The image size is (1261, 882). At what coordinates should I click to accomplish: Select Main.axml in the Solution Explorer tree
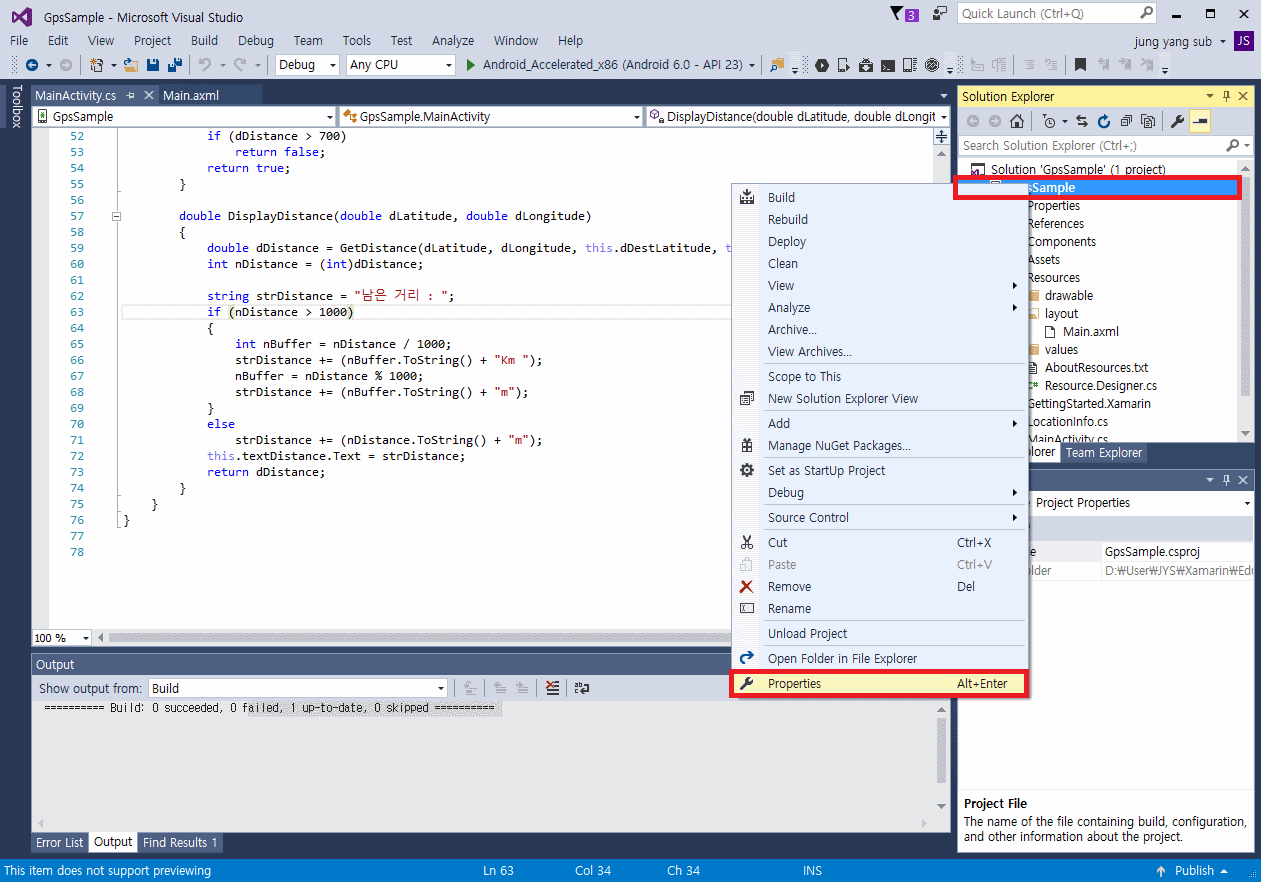tap(1091, 332)
